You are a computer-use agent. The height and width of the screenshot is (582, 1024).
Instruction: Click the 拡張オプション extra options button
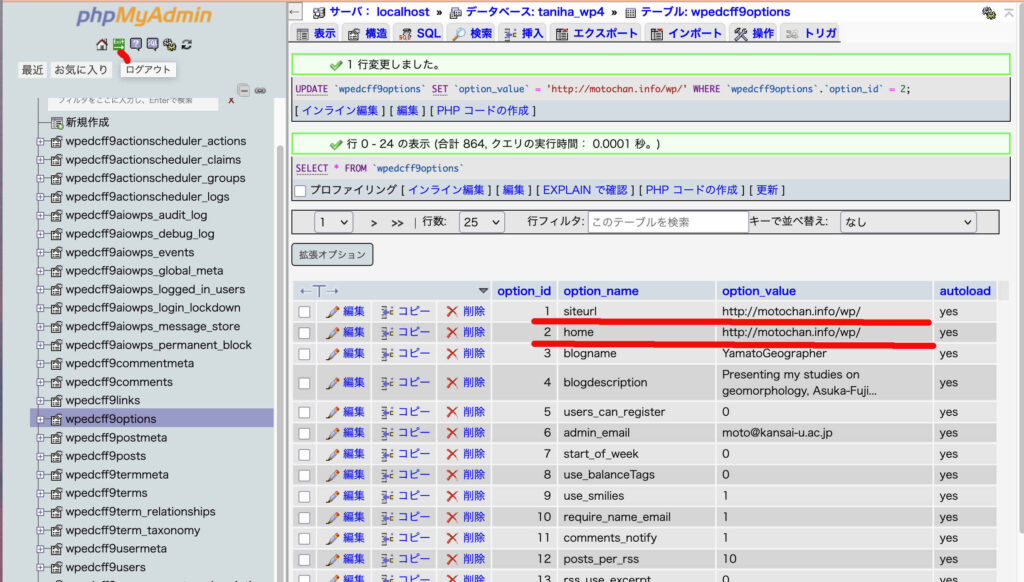[x=332, y=255]
